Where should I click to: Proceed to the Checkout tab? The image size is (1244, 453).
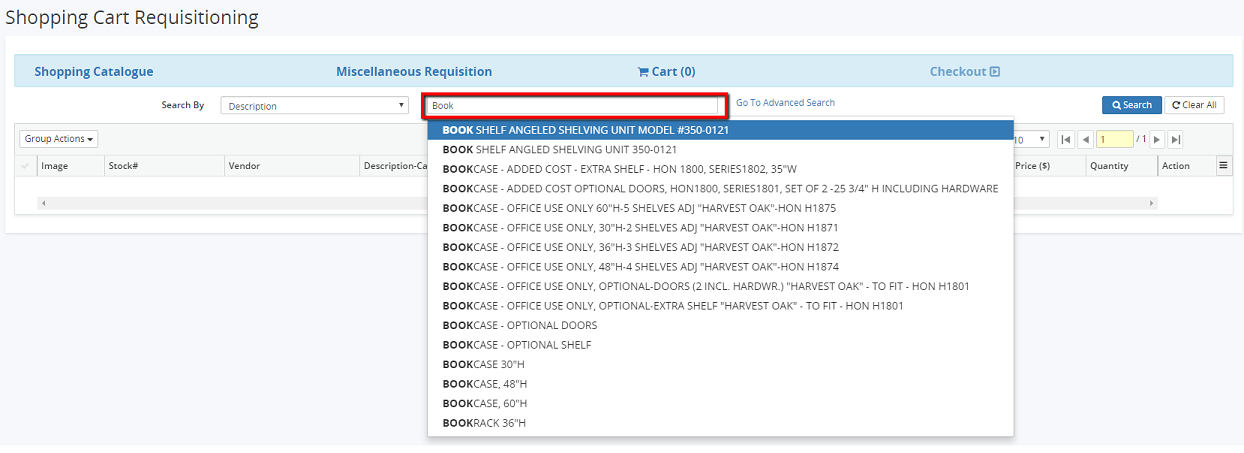point(964,72)
